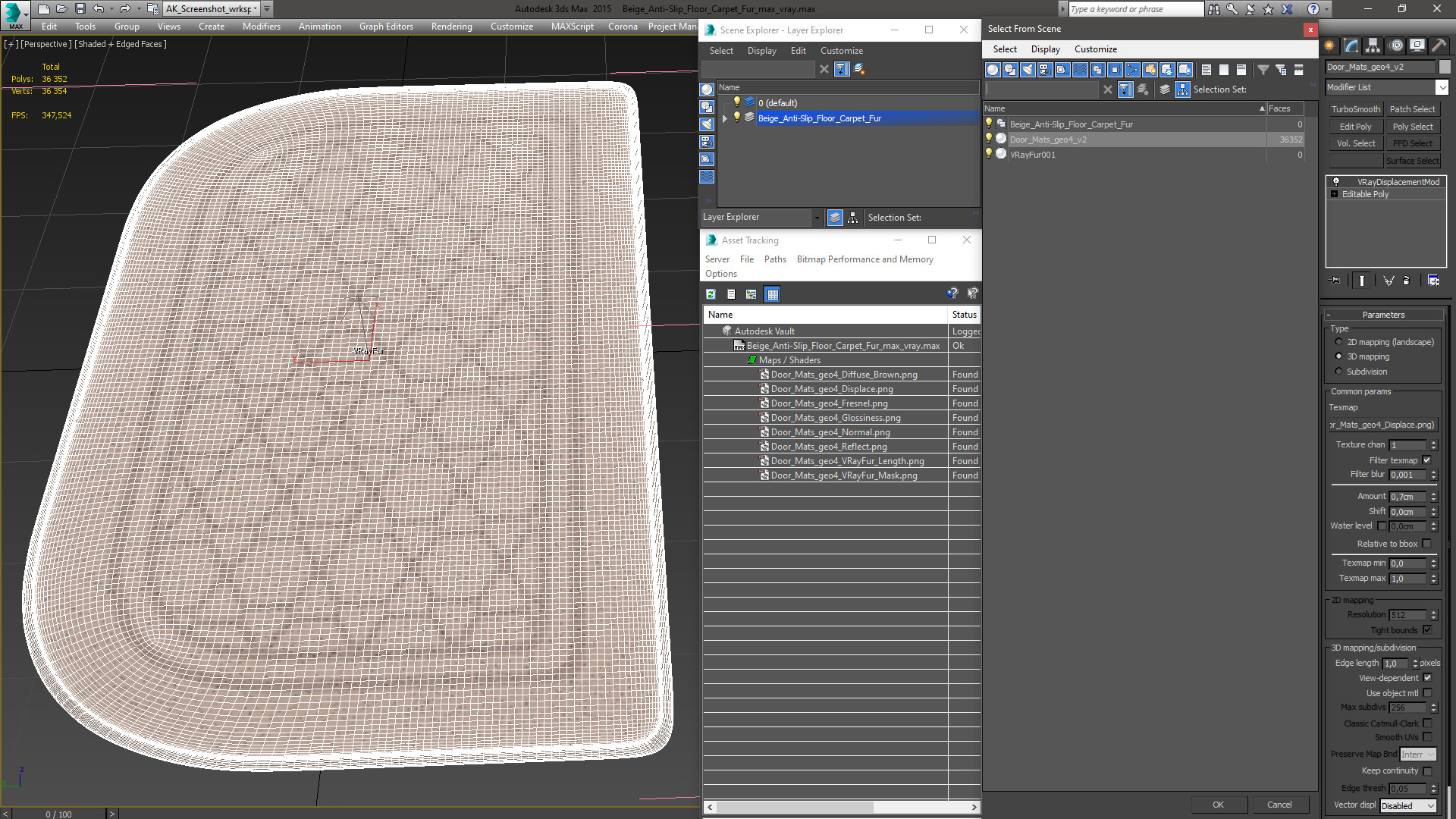Click the Save File disk icon
1456x819 pixels.
(x=80, y=9)
